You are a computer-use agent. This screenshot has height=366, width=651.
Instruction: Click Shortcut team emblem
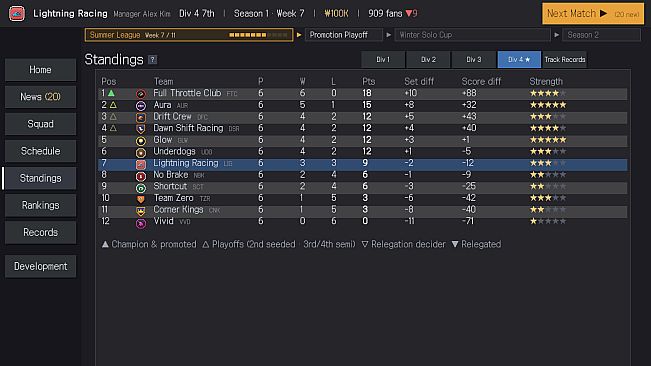tap(141, 188)
